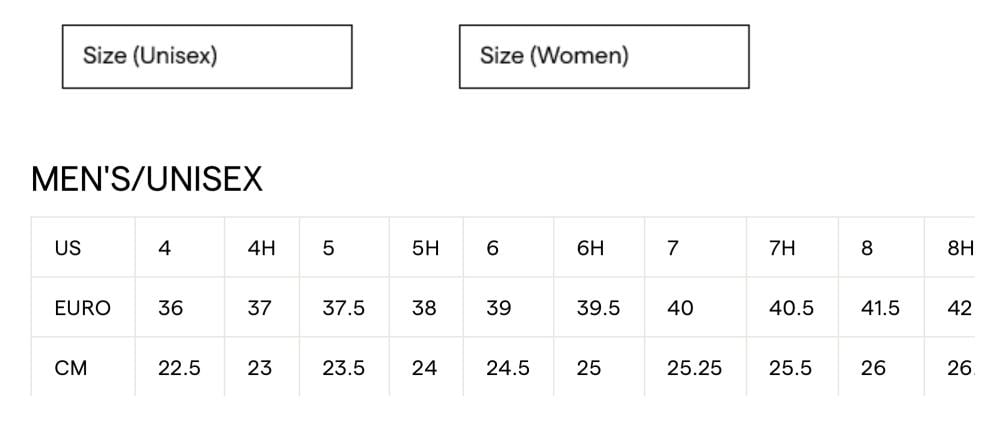Viewport: 1000px width, 429px height.
Task: Open the Size (Unisex) dropdown
Action: (207, 56)
